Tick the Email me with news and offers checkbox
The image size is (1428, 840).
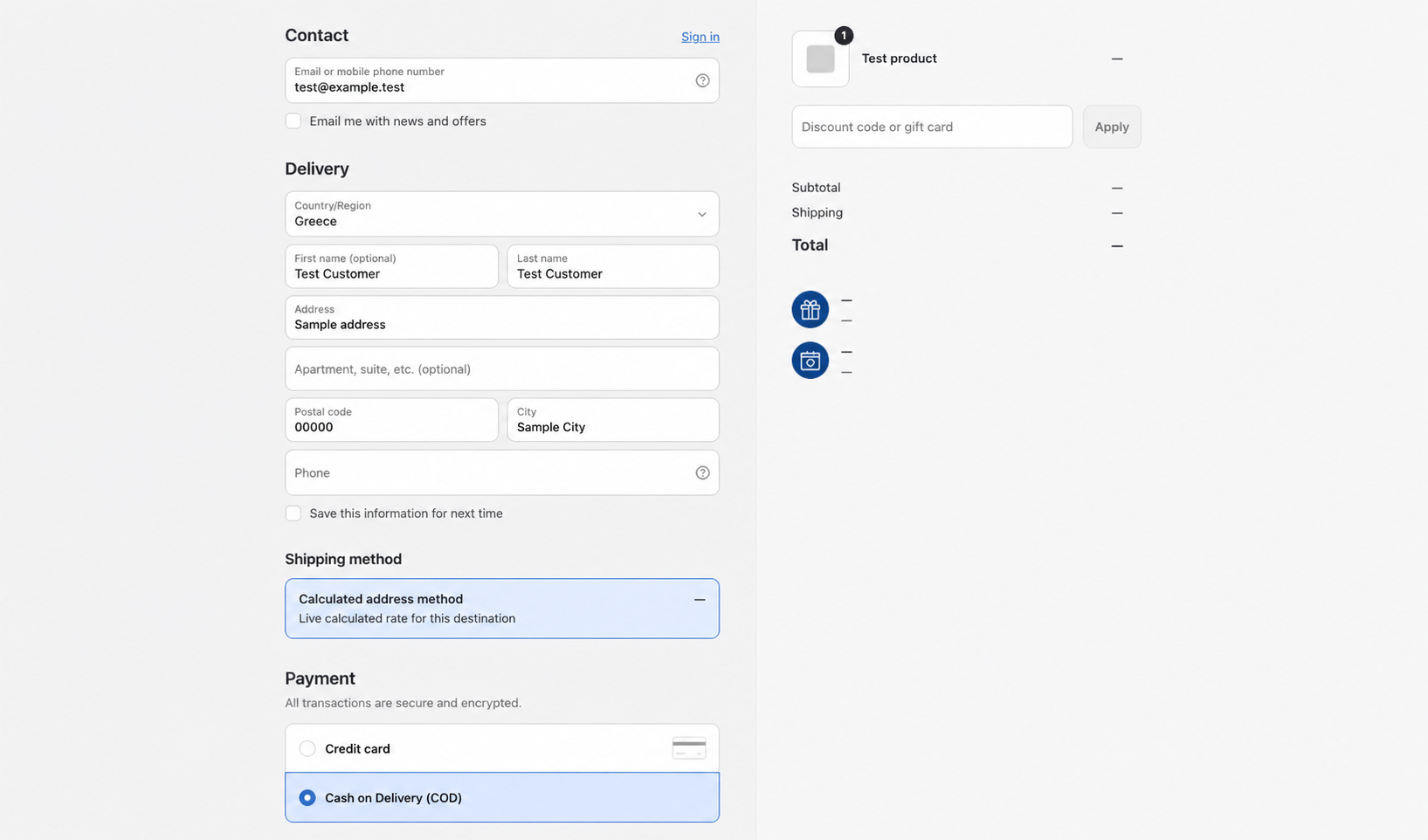tap(293, 120)
